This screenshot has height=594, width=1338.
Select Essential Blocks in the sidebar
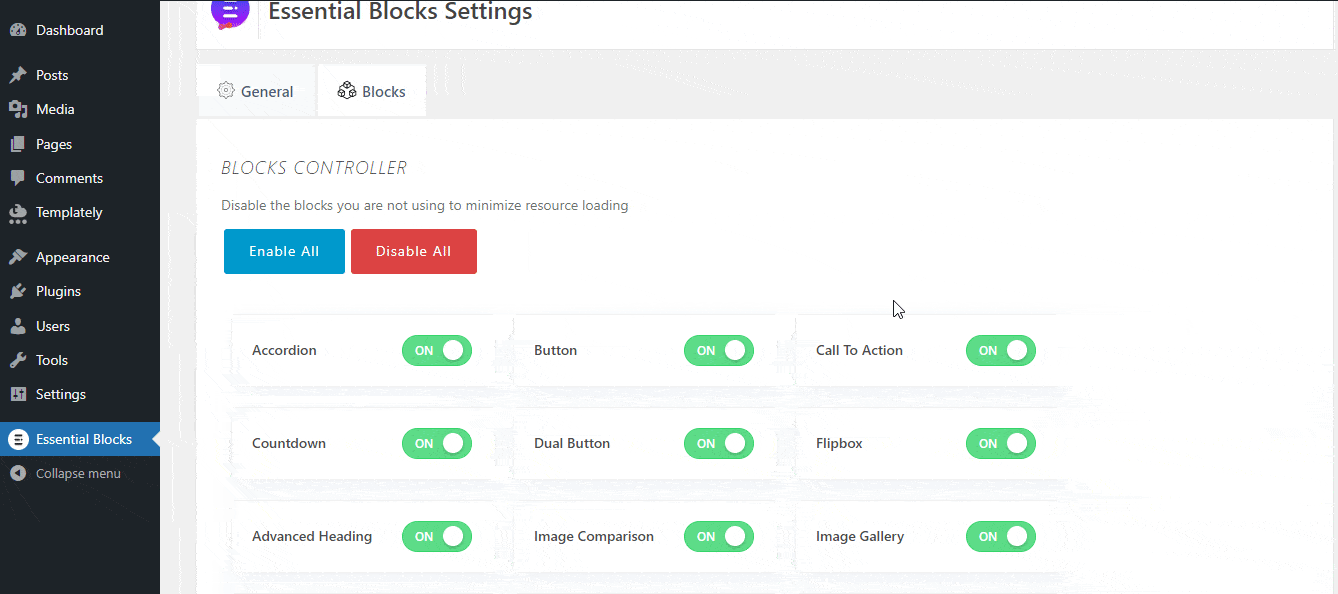tap(80, 439)
